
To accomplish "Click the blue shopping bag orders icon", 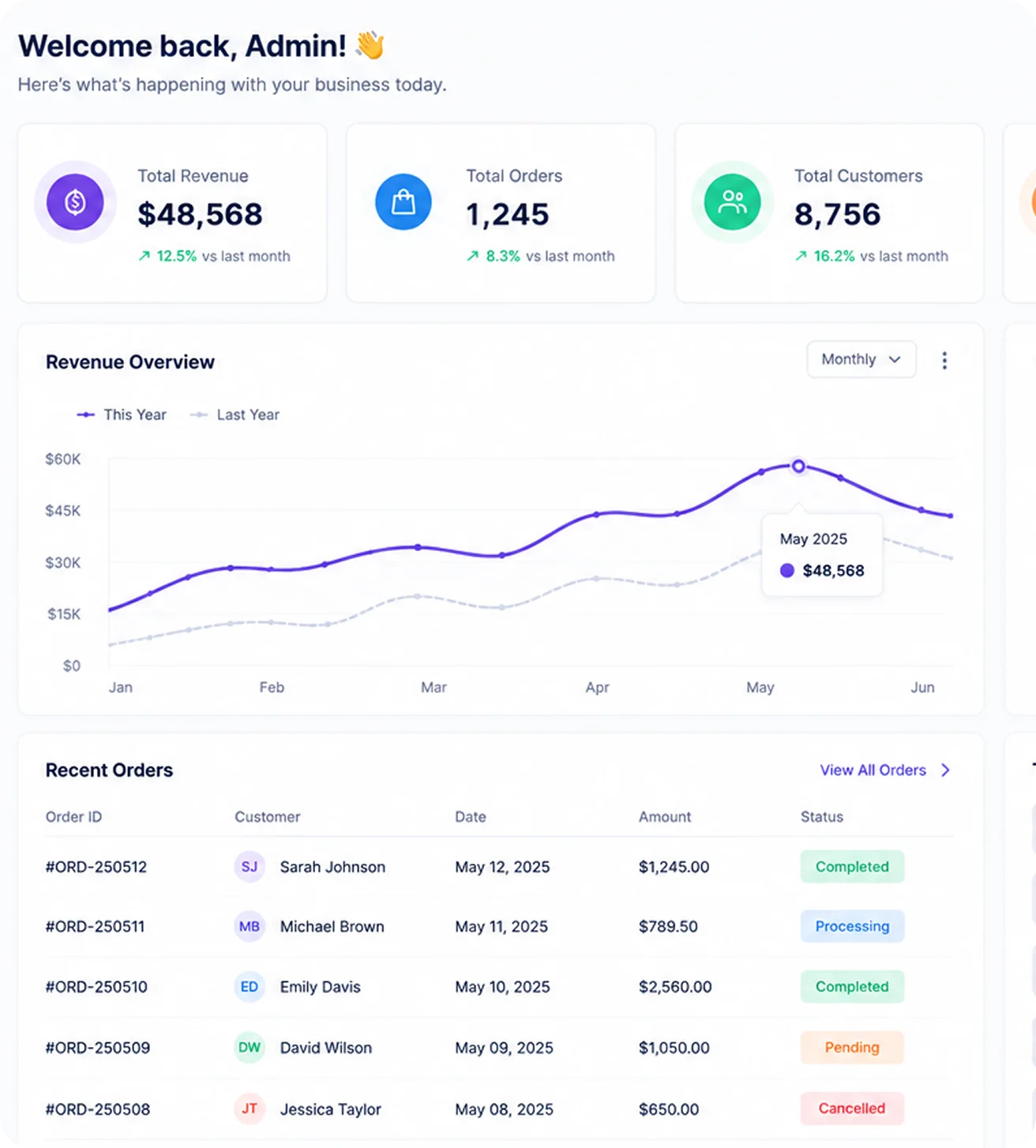I will [404, 202].
